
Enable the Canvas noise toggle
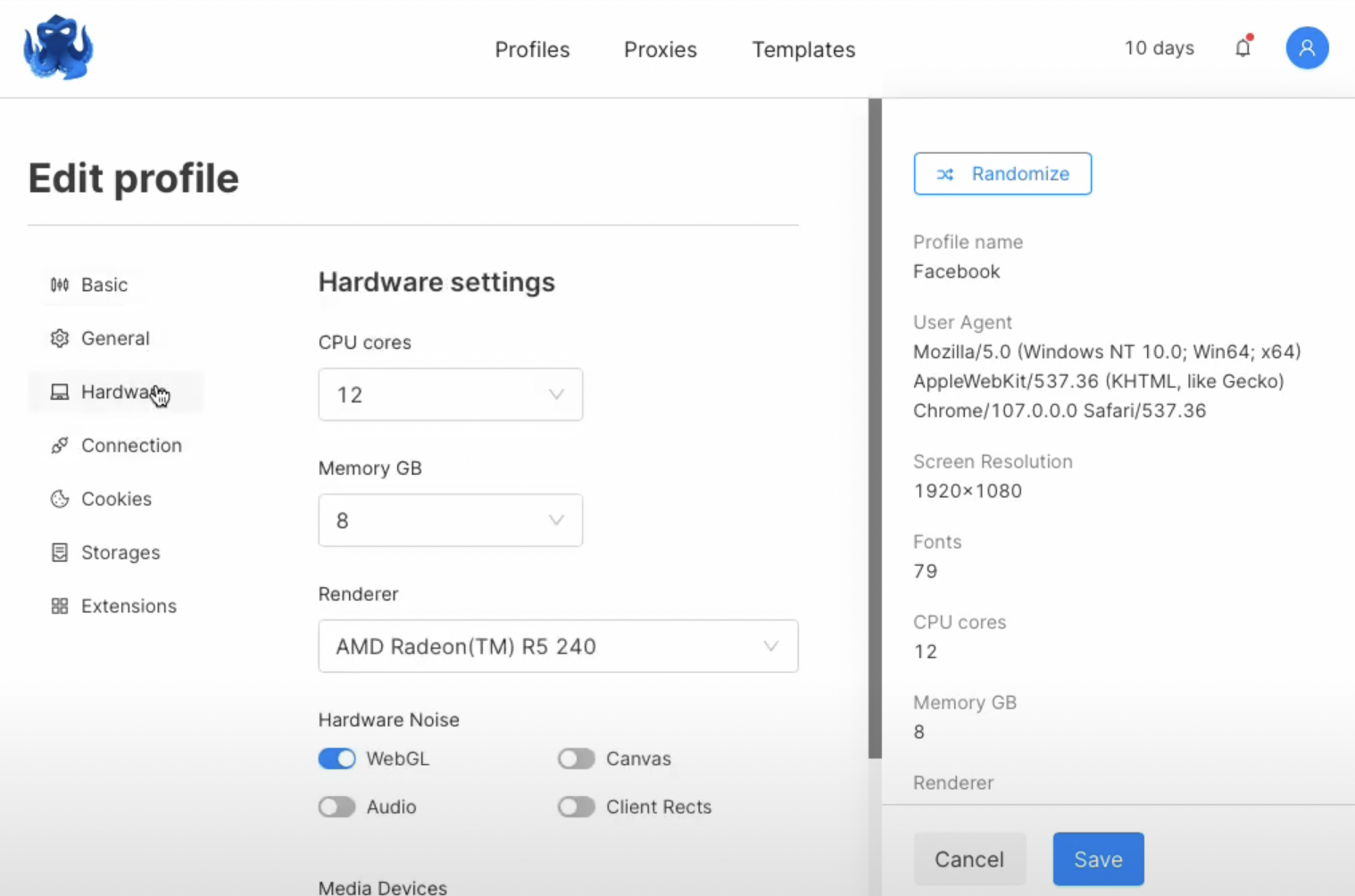576,759
